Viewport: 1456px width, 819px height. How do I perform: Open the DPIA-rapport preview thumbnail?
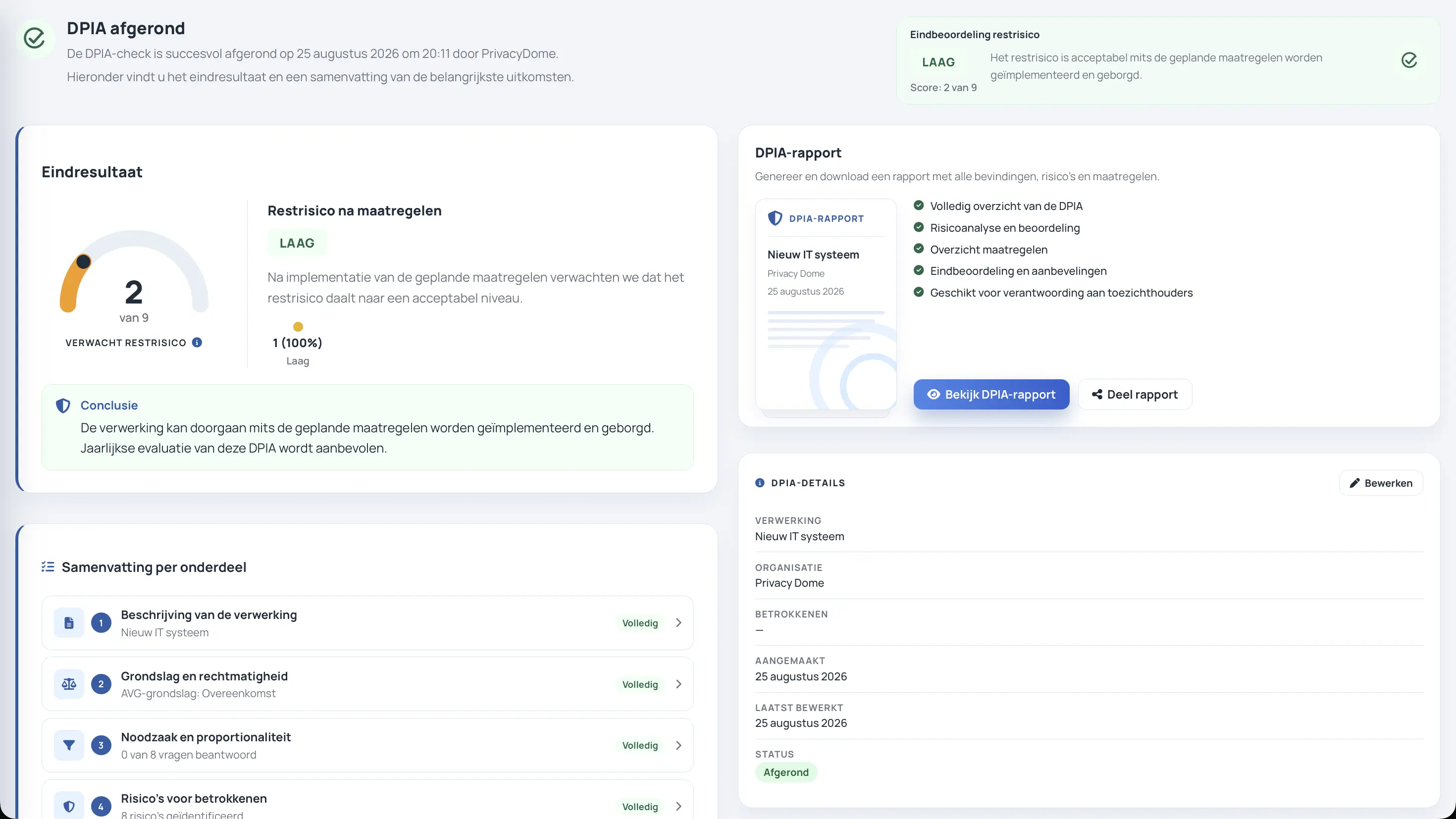pos(826,304)
